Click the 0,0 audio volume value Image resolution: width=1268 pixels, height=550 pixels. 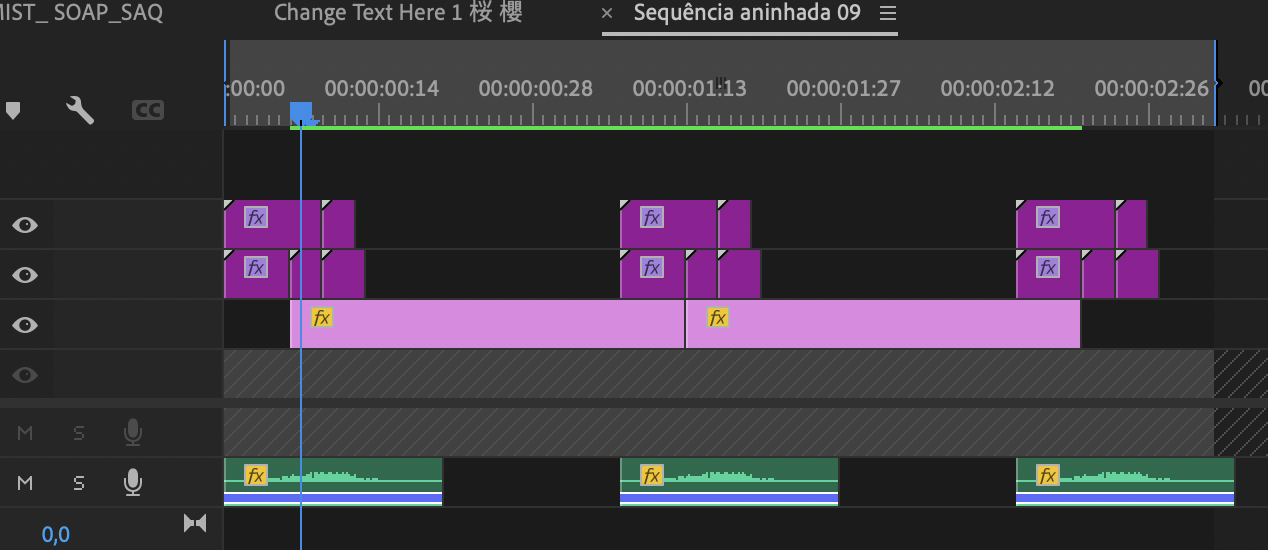point(56,534)
